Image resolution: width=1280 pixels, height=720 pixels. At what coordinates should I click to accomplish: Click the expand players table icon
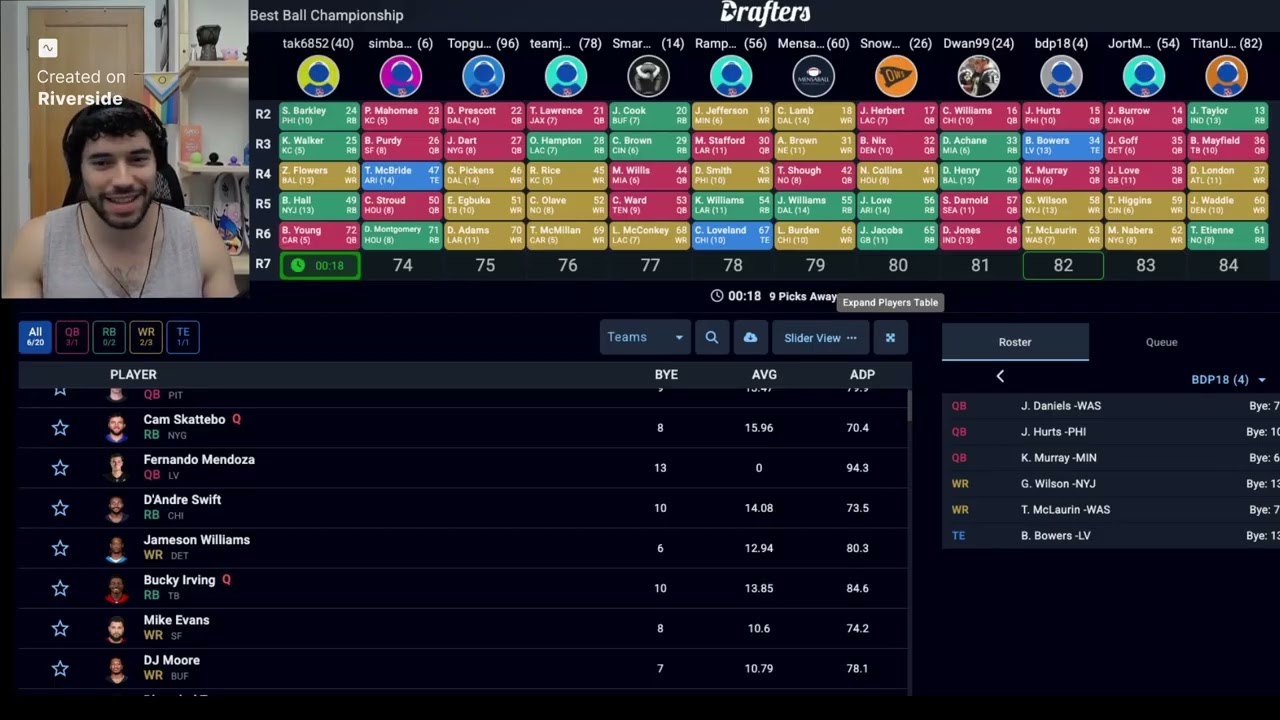pyautogui.click(x=890, y=338)
